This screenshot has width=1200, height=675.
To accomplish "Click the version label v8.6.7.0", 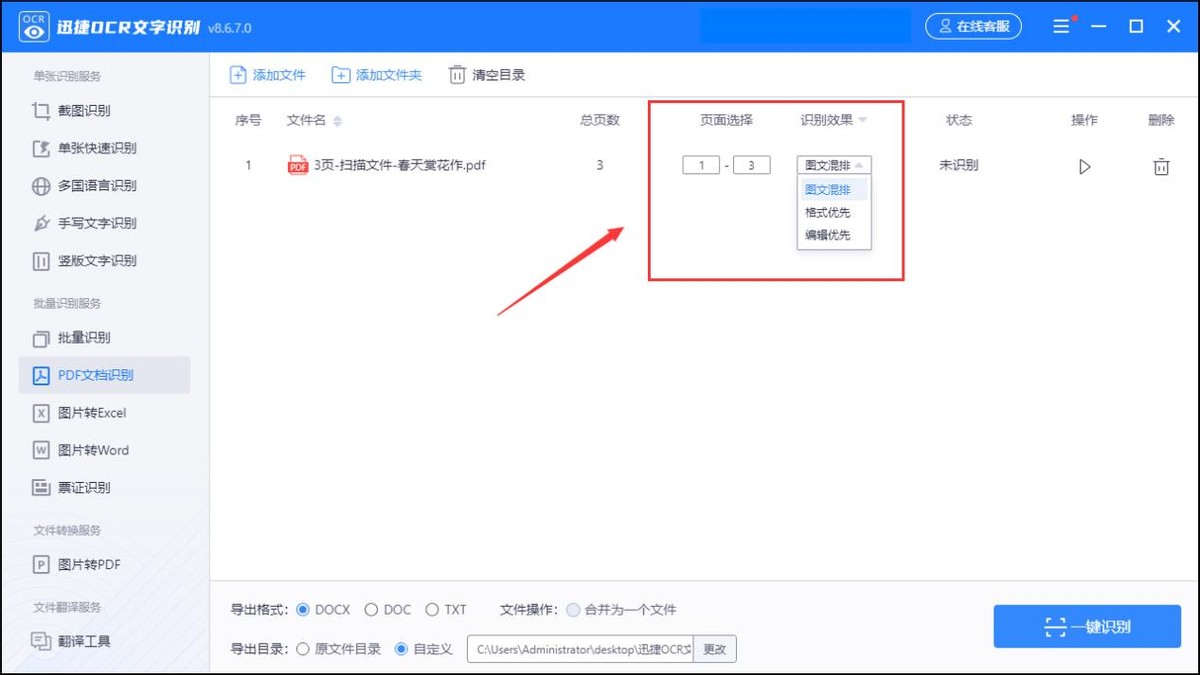I will 229,28.
